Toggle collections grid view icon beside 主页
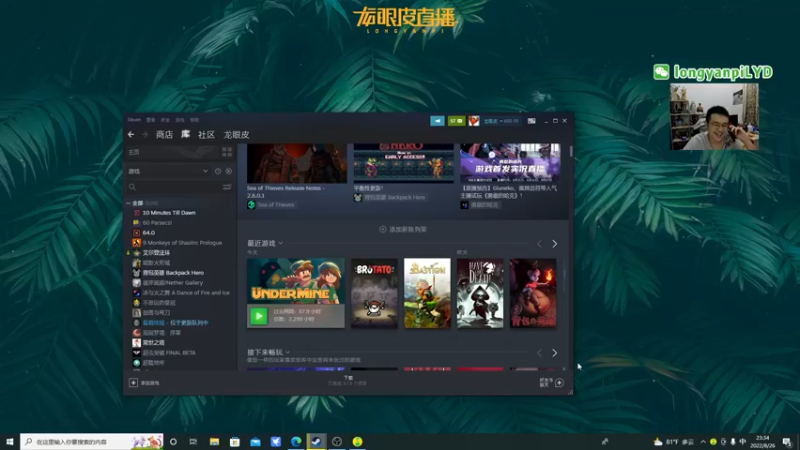The height and width of the screenshot is (450, 800). click(227, 152)
